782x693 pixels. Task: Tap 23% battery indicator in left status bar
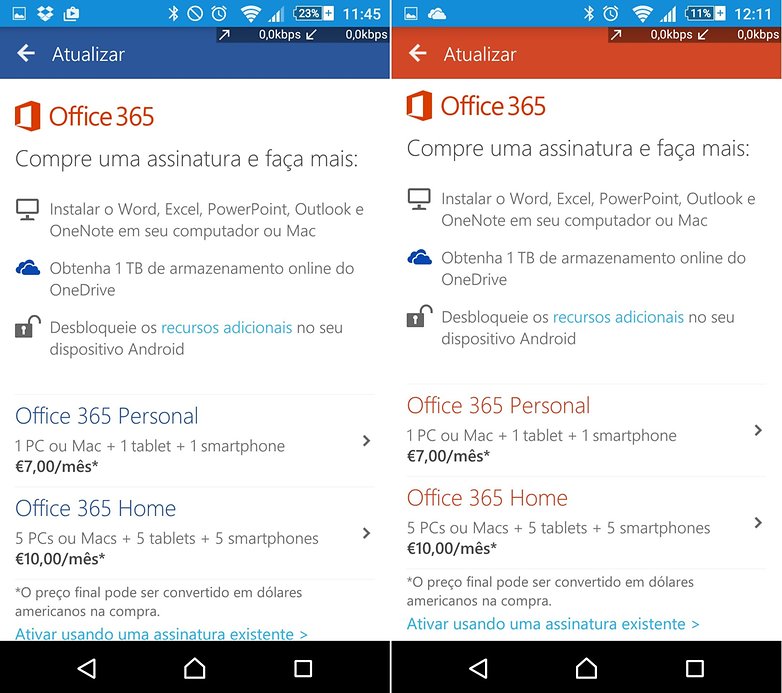[x=314, y=13]
